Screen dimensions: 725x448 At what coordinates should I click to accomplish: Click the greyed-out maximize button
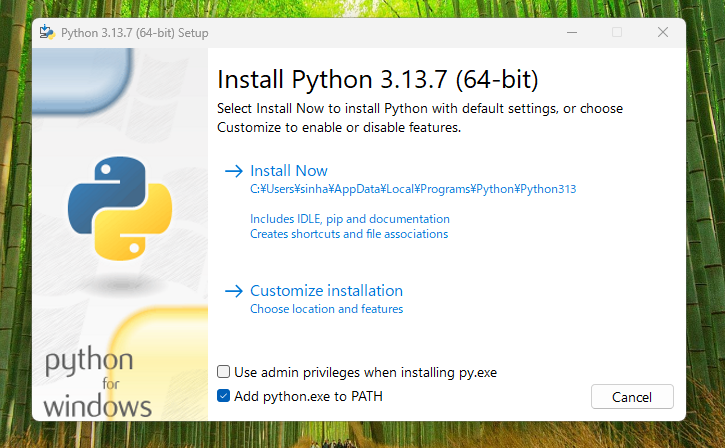(616, 32)
